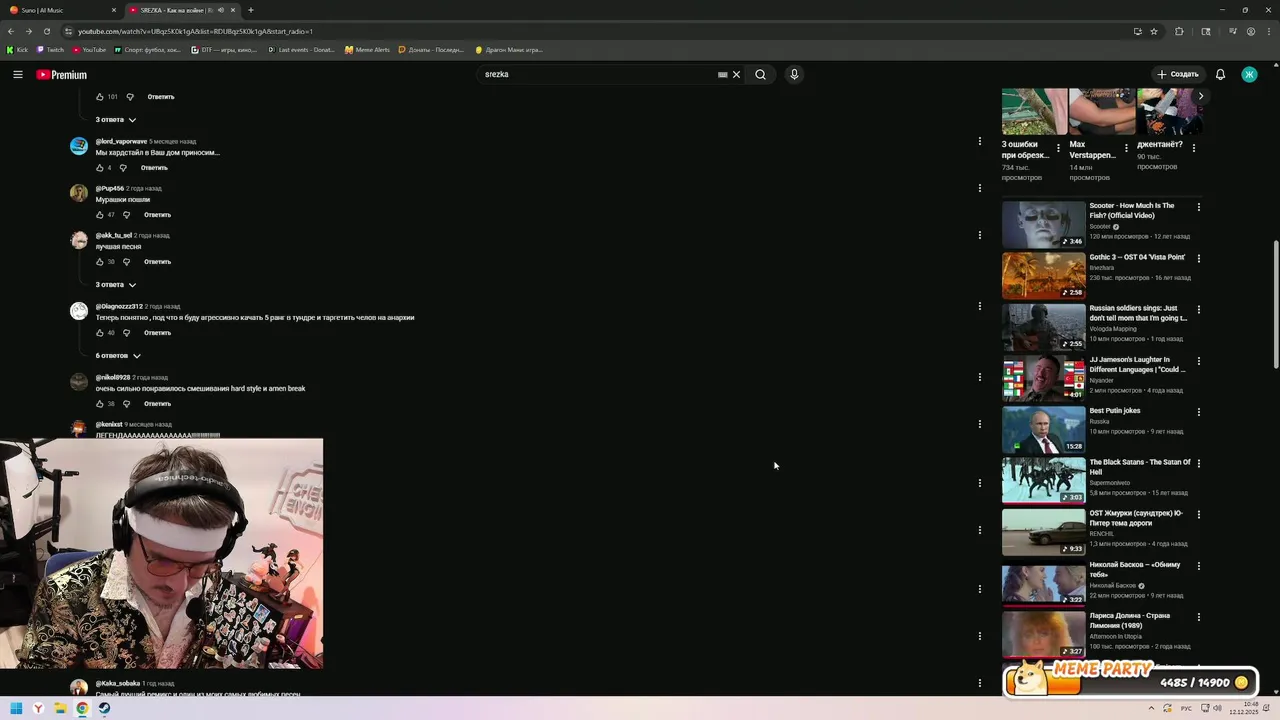Like the comment by @Pup456

pos(100,215)
